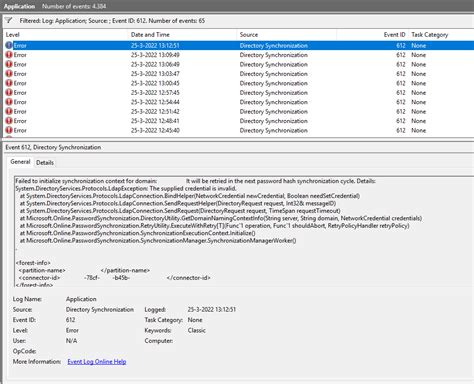Click the Log Name value Application
The height and width of the screenshot is (384, 474).
[x=81, y=299]
